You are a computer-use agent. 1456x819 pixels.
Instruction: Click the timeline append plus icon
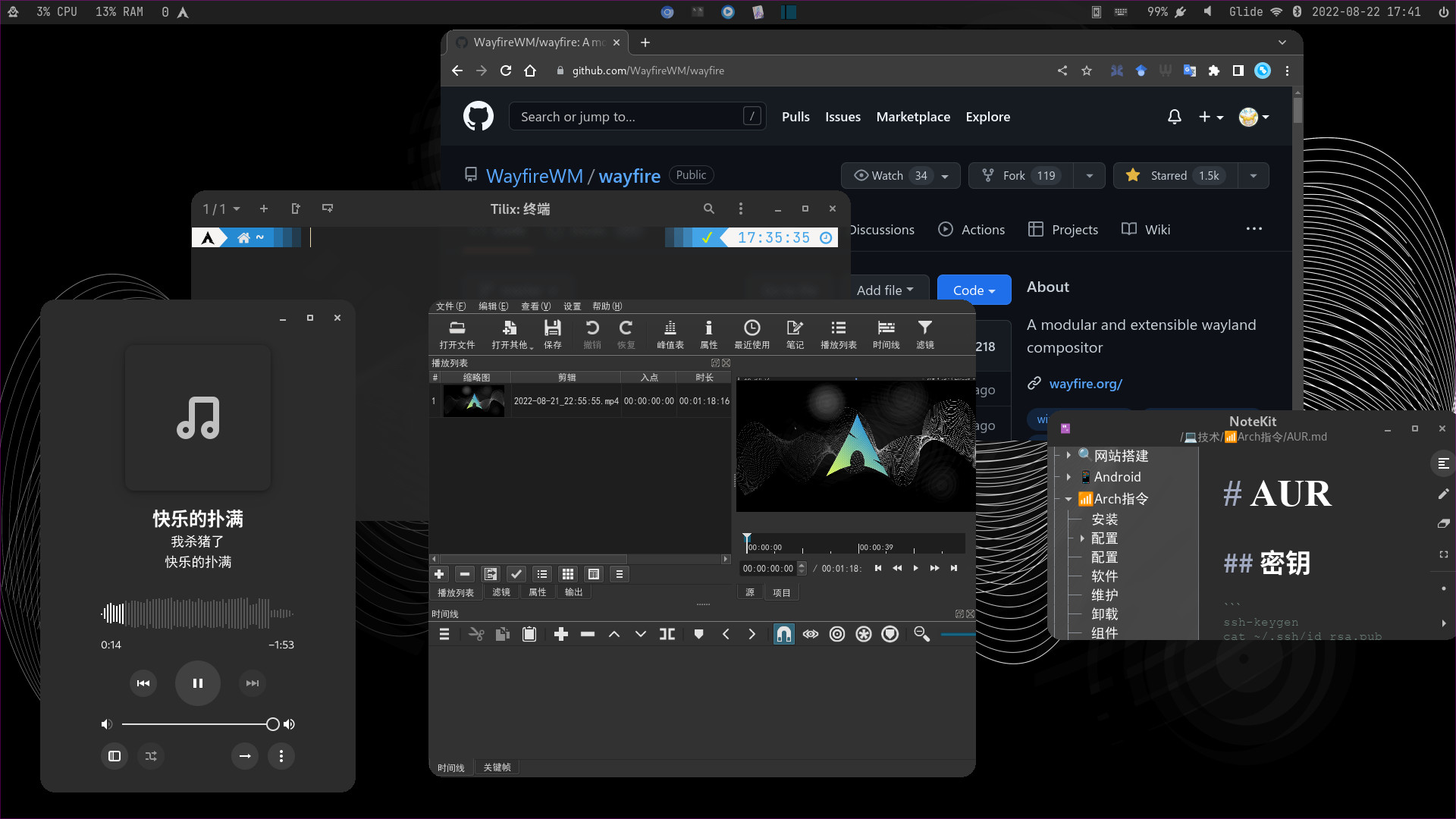[561, 634]
